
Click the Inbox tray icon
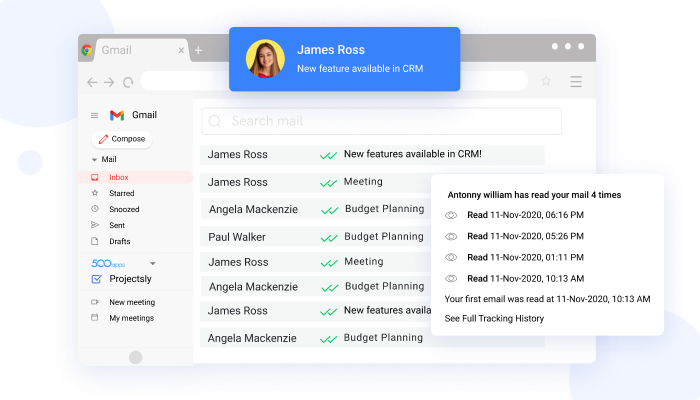[95, 177]
